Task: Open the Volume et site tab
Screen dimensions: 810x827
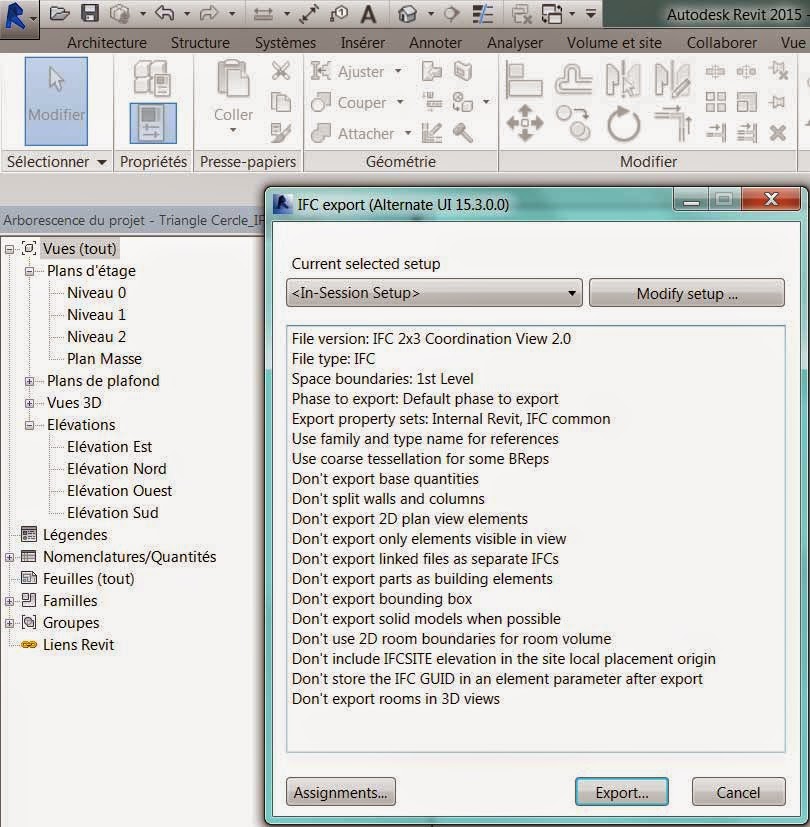Action: 614,42
